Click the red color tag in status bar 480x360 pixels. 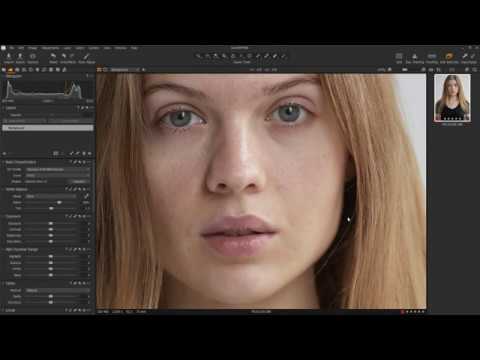click(x=402, y=312)
